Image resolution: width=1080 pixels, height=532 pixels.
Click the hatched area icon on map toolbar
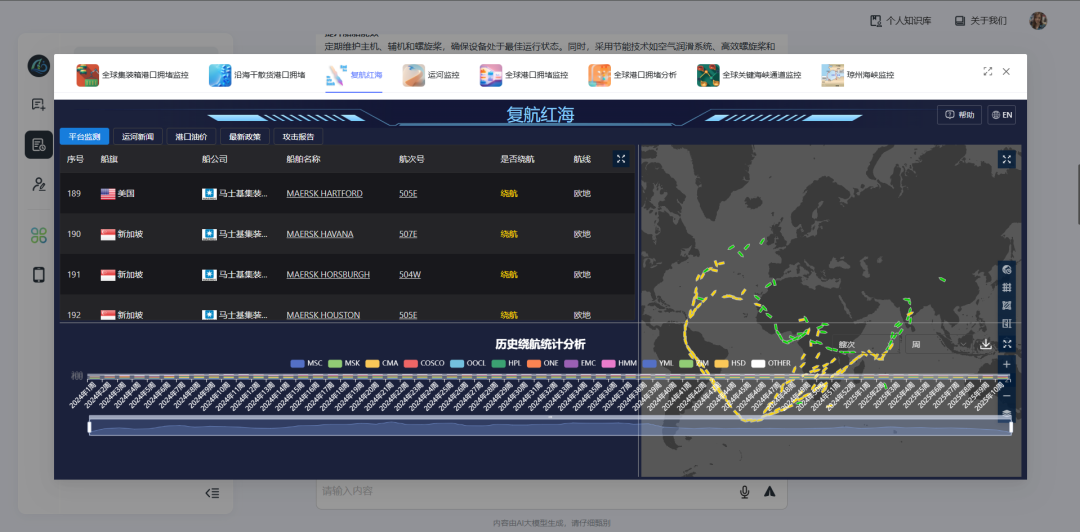click(1006, 305)
